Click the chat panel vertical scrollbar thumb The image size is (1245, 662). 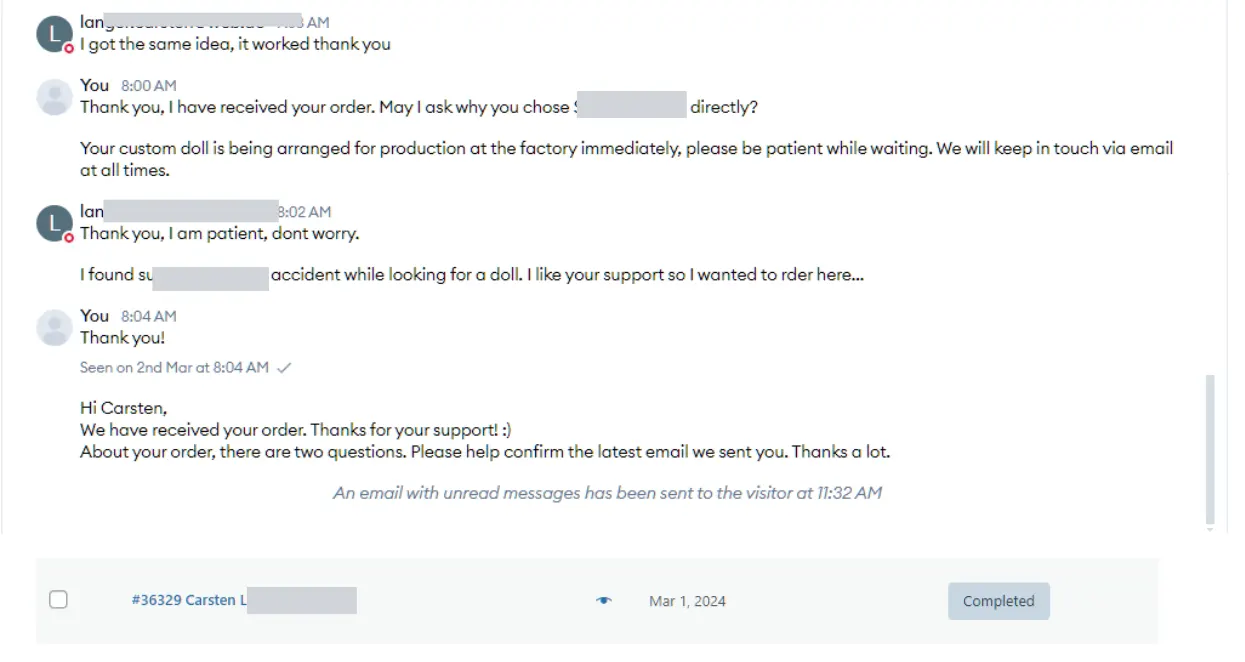(1210, 449)
